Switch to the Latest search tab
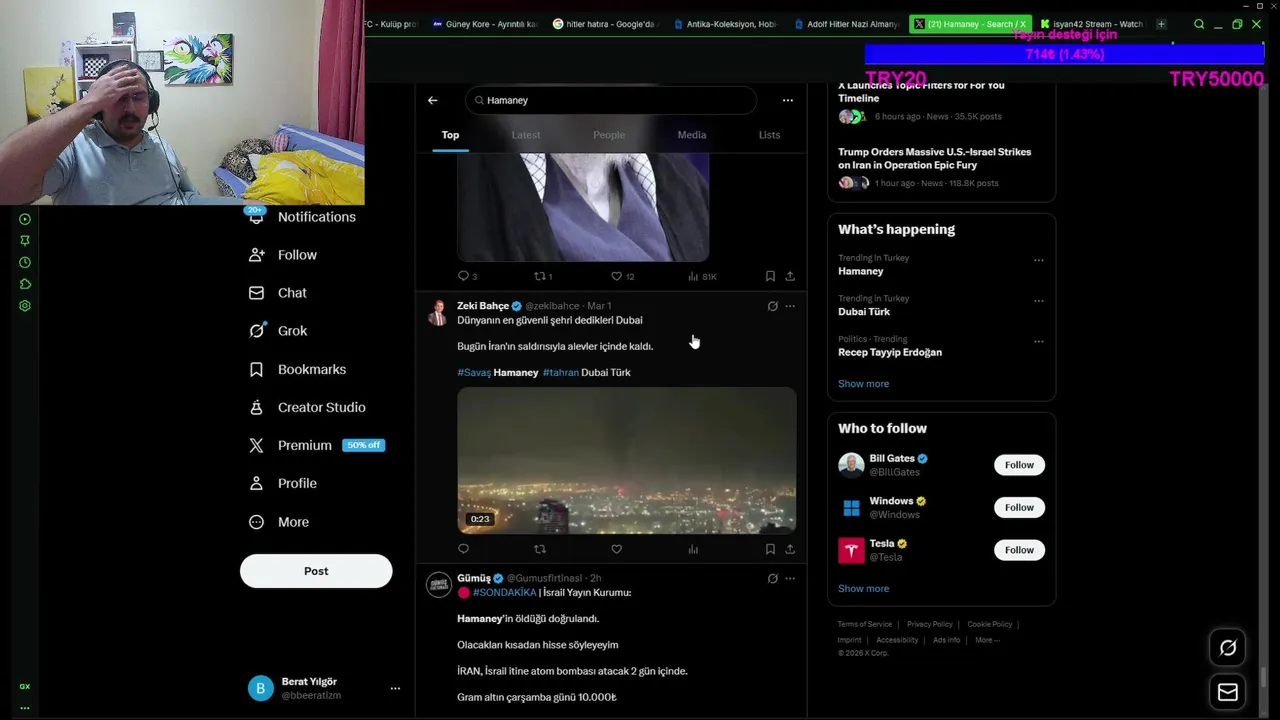The height and width of the screenshot is (720, 1280). [x=526, y=135]
